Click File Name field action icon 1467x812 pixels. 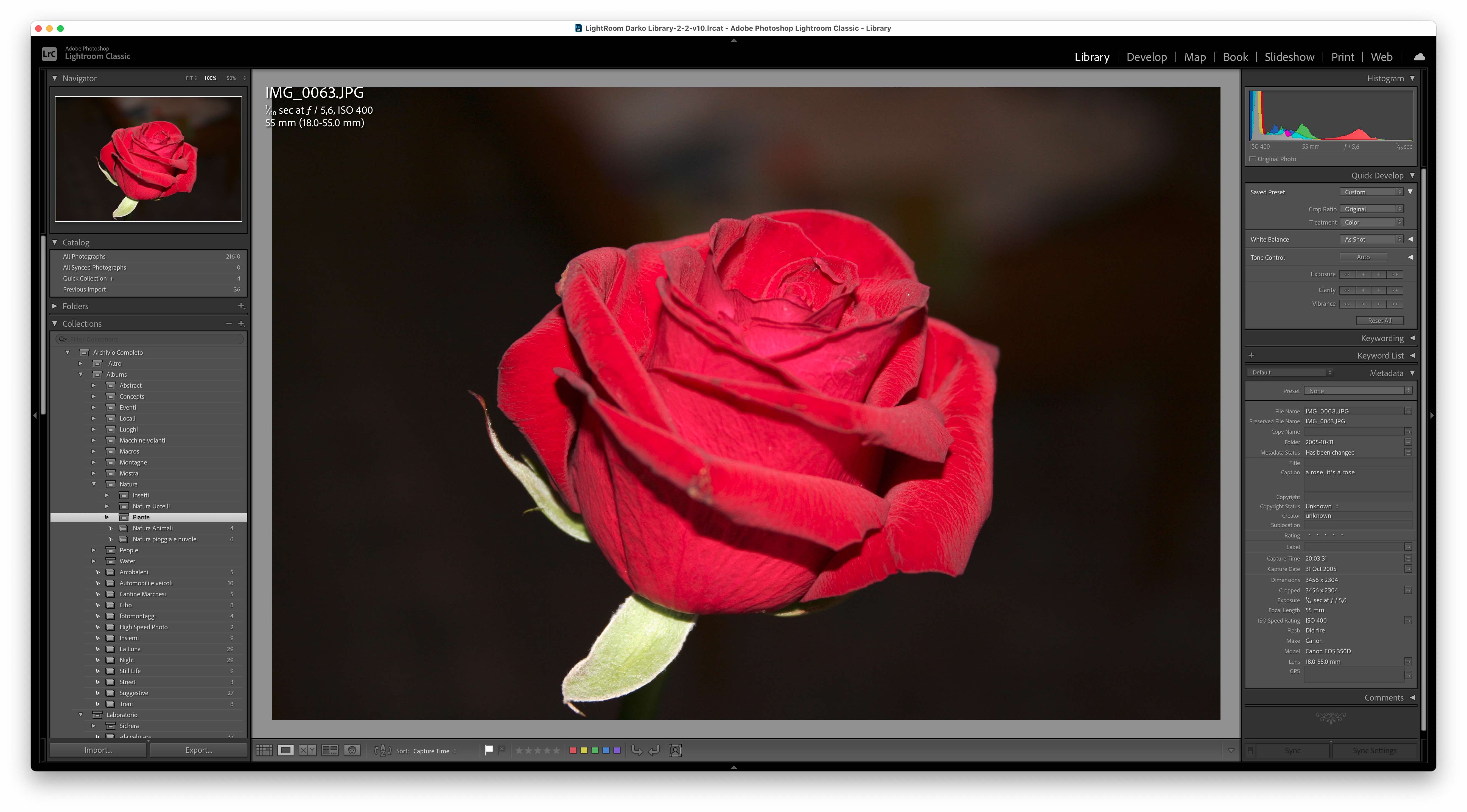(x=1408, y=411)
